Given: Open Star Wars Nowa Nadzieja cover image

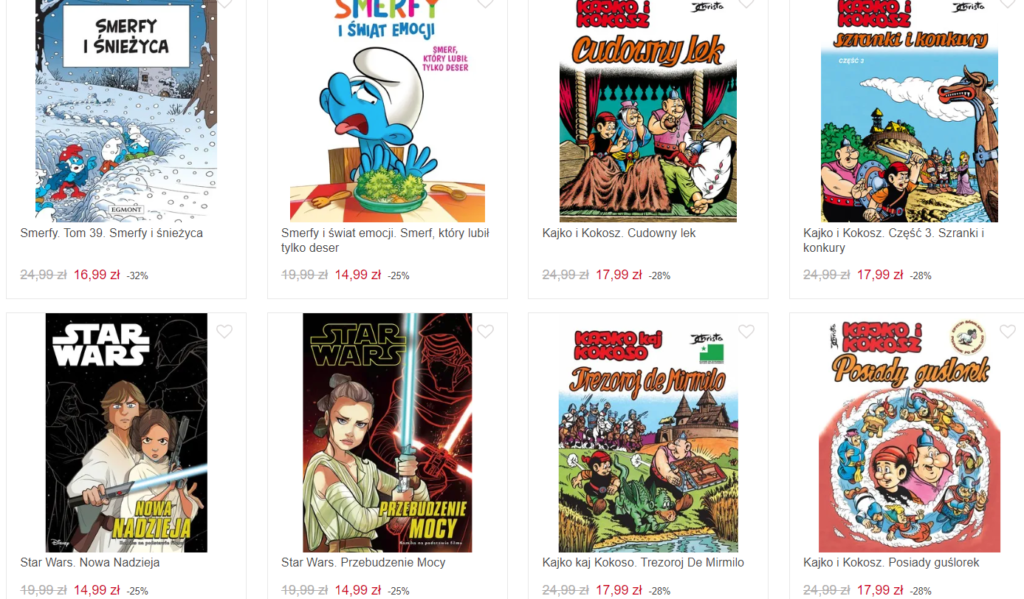Looking at the screenshot, I should (x=126, y=432).
